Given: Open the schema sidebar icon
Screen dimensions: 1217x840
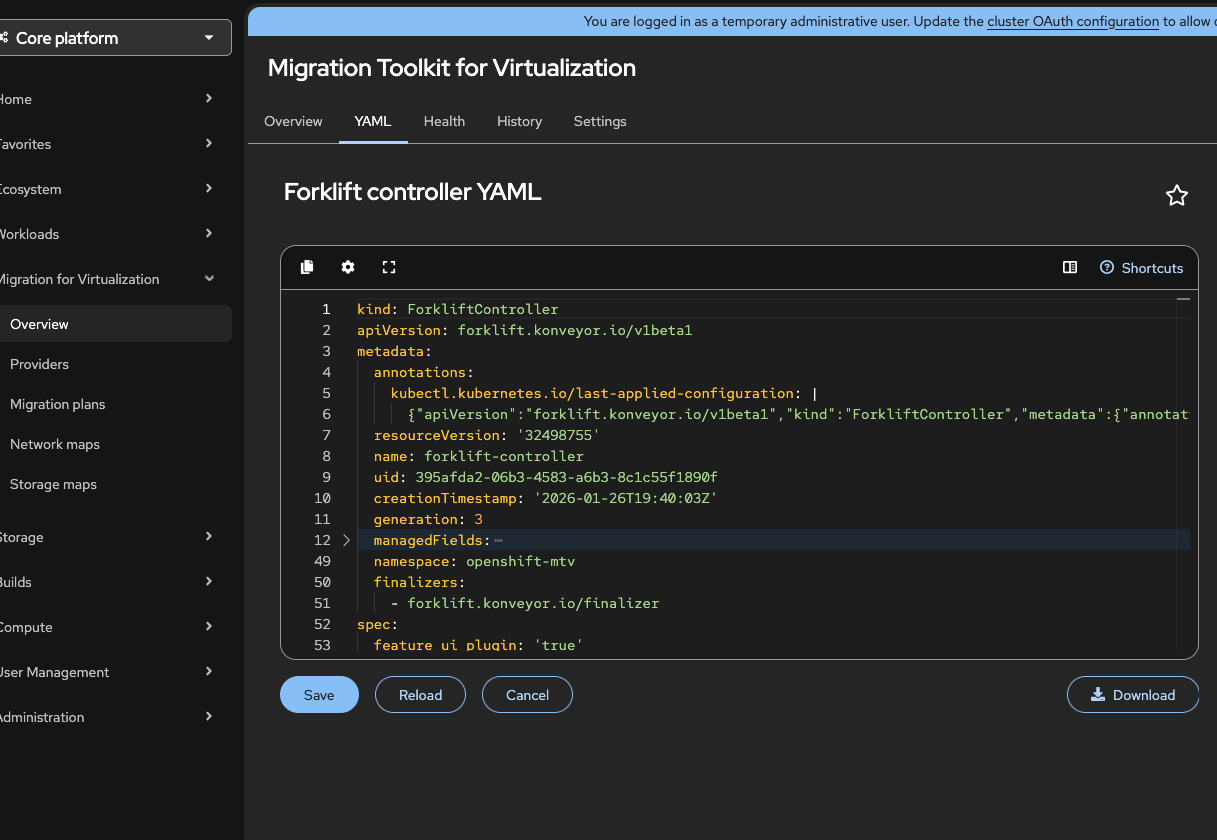Looking at the screenshot, I should [1070, 267].
